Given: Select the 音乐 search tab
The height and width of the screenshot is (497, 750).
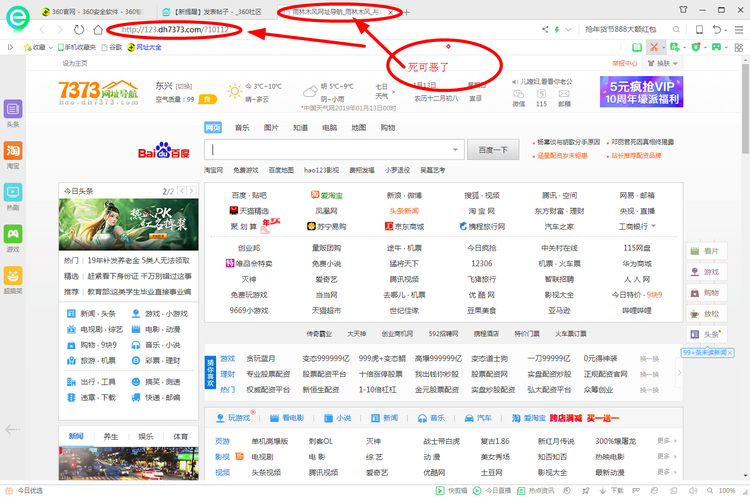Looking at the screenshot, I should (x=243, y=128).
